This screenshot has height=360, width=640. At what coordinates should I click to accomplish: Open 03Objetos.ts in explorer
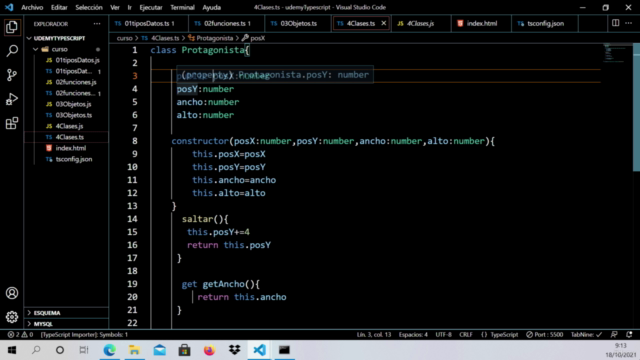click(73, 115)
